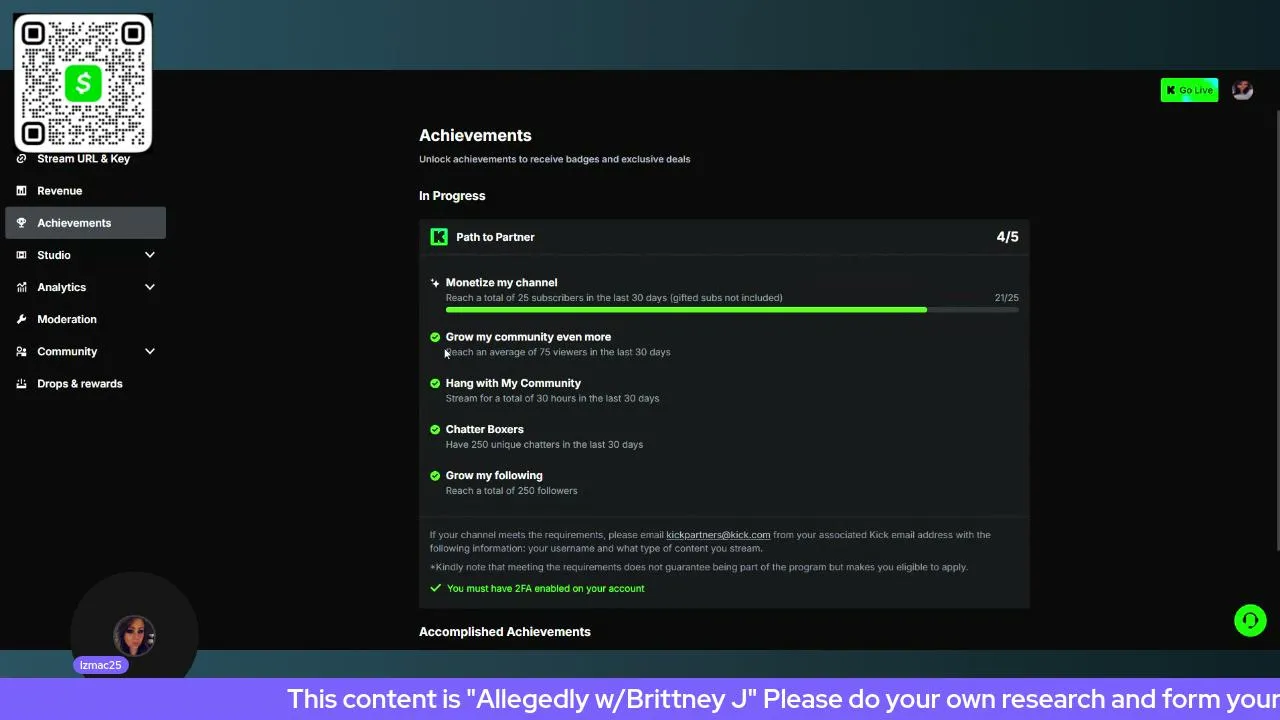Expand the Analytics submenu chevron
The height and width of the screenshot is (720, 1280).
click(x=150, y=287)
